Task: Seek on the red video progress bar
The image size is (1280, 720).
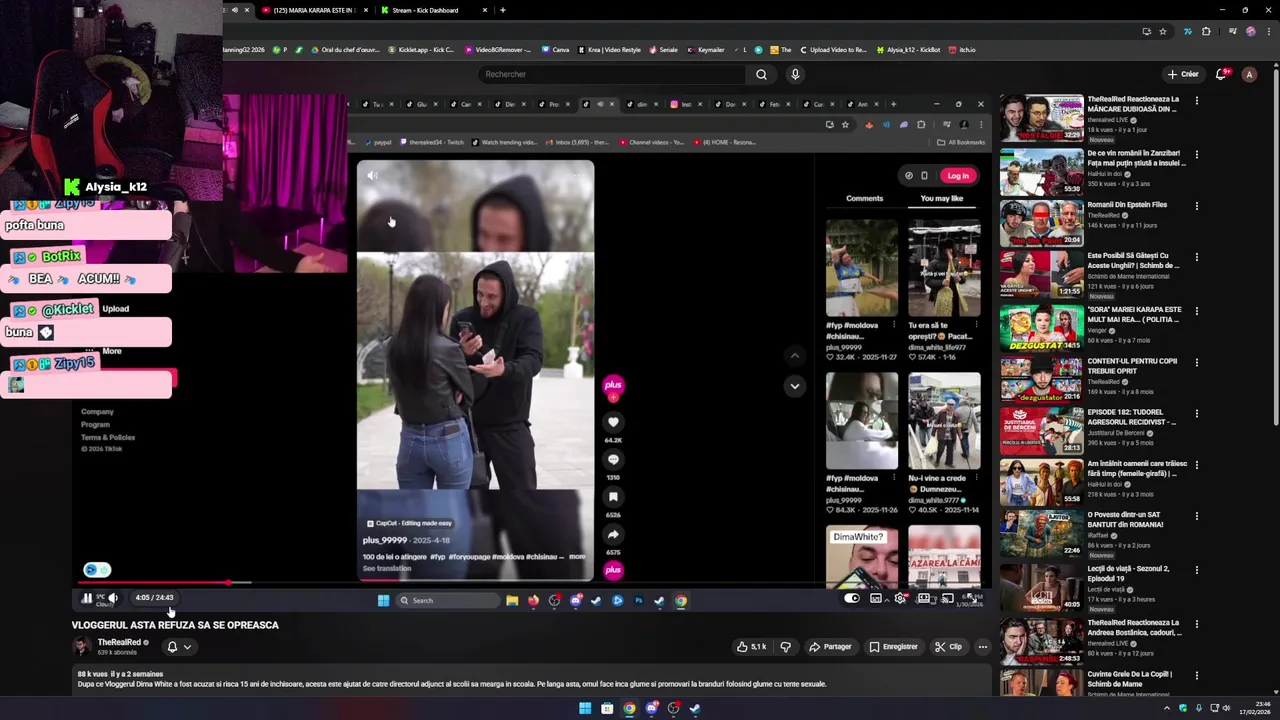Action: [155, 582]
